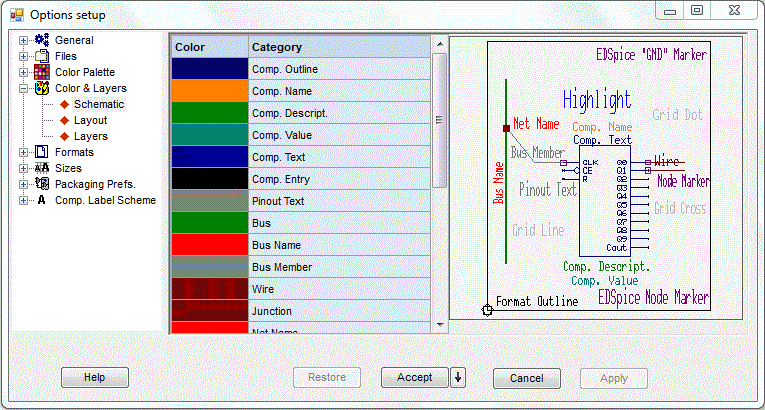
Task: Click the Color & Layers palette icon
Action: 42,88
